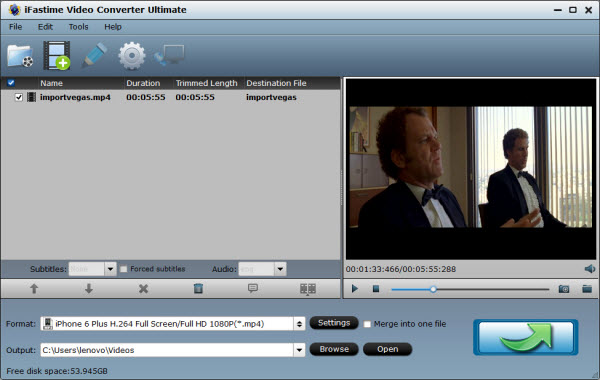Click the film strip icon beside importvegas.mp4
Viewport: 600px width, 380px height.
[x=32, y=97]
